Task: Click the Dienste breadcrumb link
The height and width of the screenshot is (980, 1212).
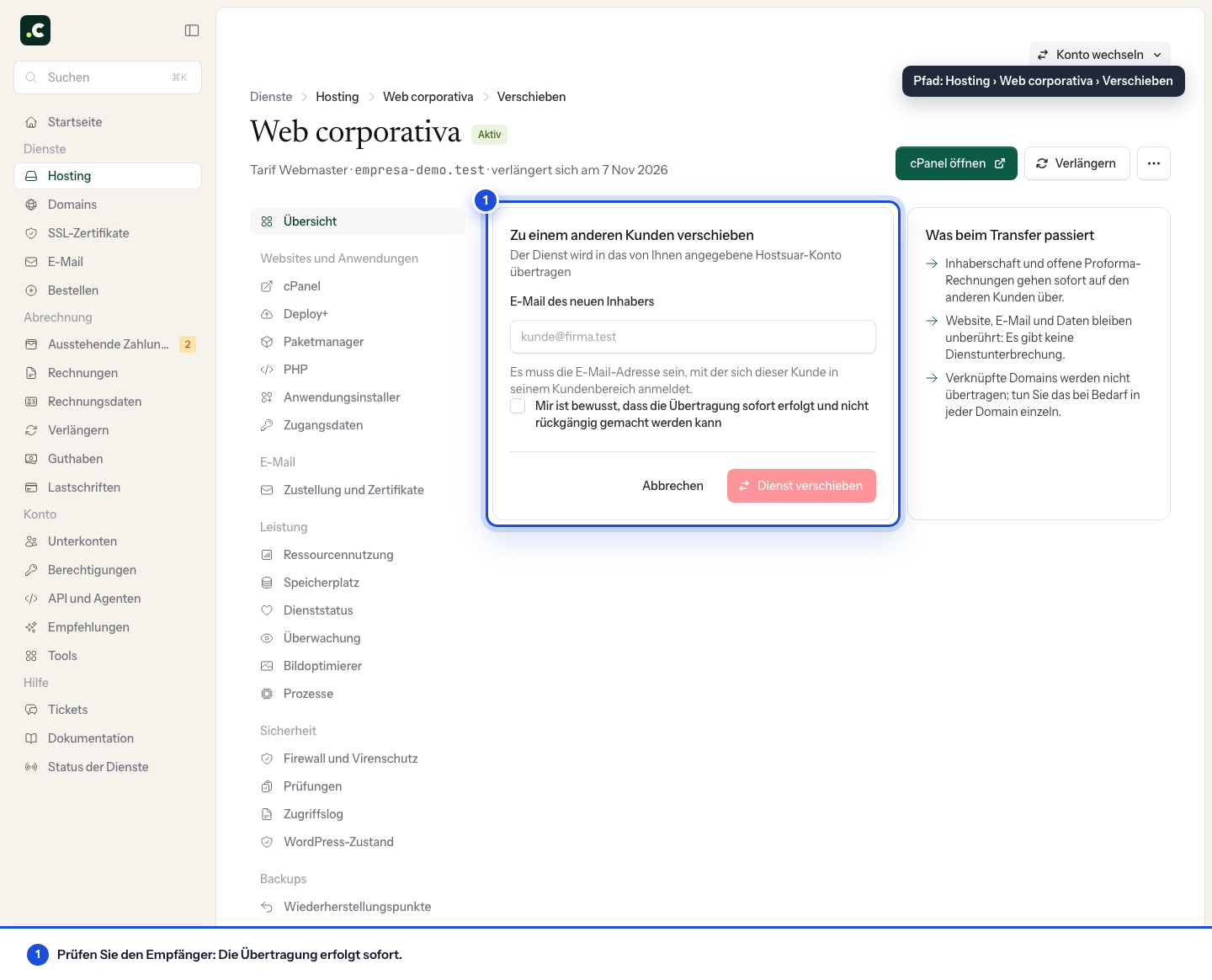Action: tap(271, 97)
